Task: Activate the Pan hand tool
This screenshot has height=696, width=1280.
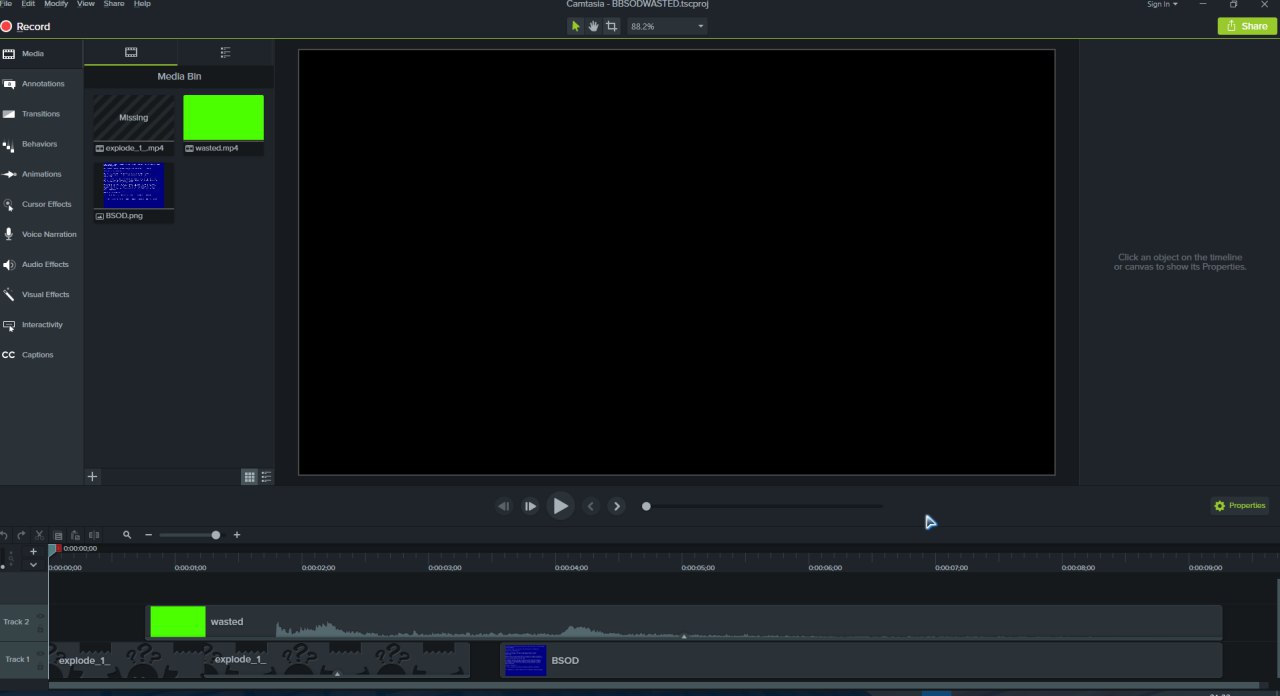Action: click(x=593, y=26)
